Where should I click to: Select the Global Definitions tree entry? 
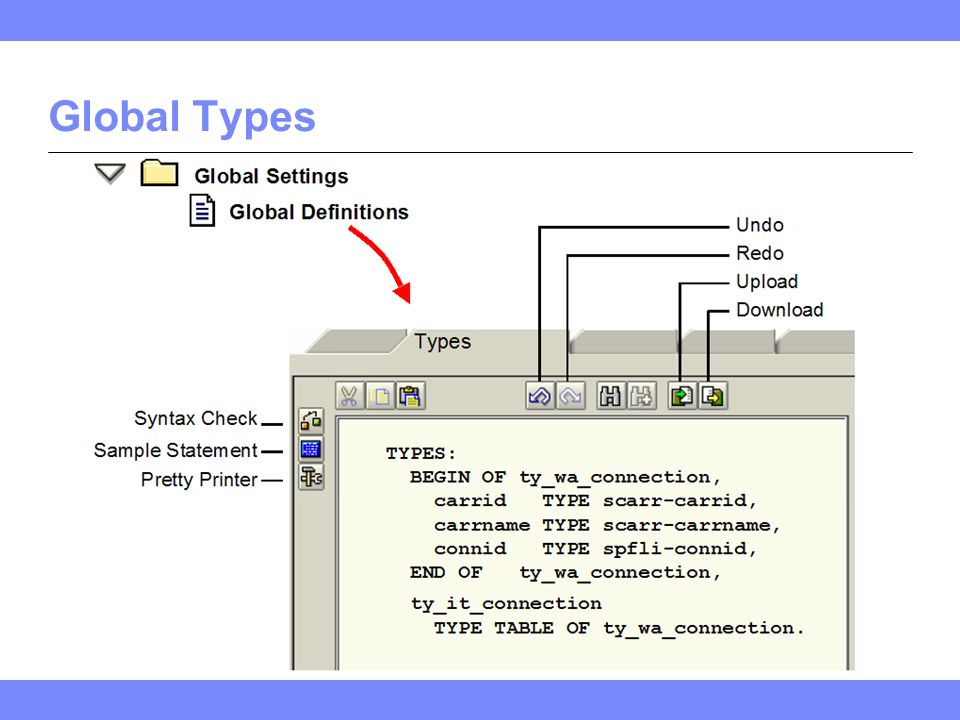[x=318, y=212]
